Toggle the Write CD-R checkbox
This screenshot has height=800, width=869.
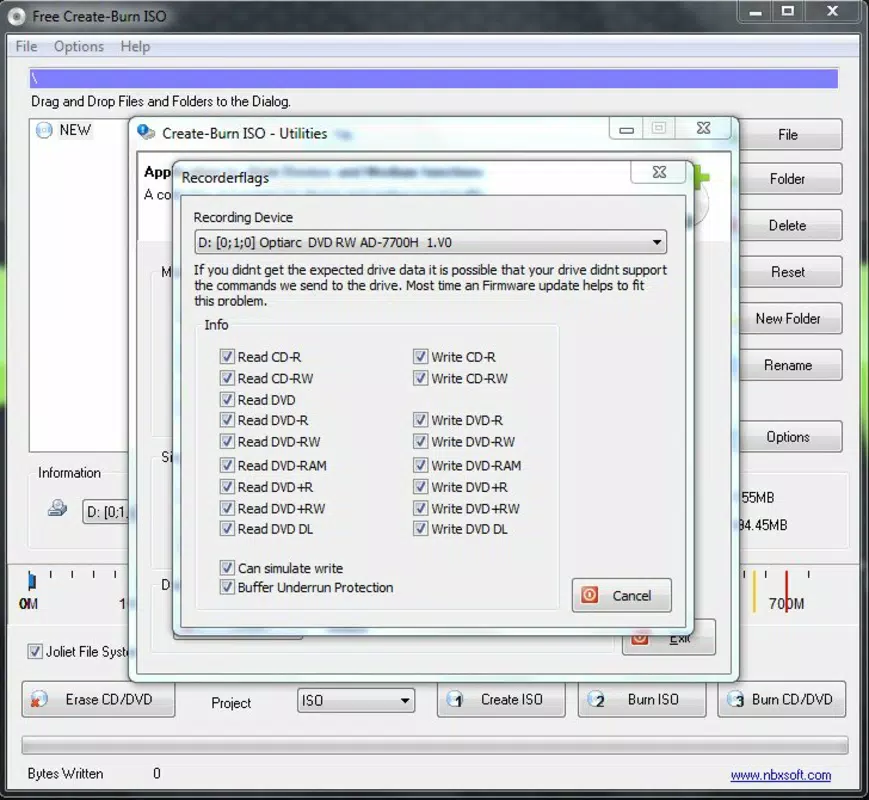(x=421, y=356)
